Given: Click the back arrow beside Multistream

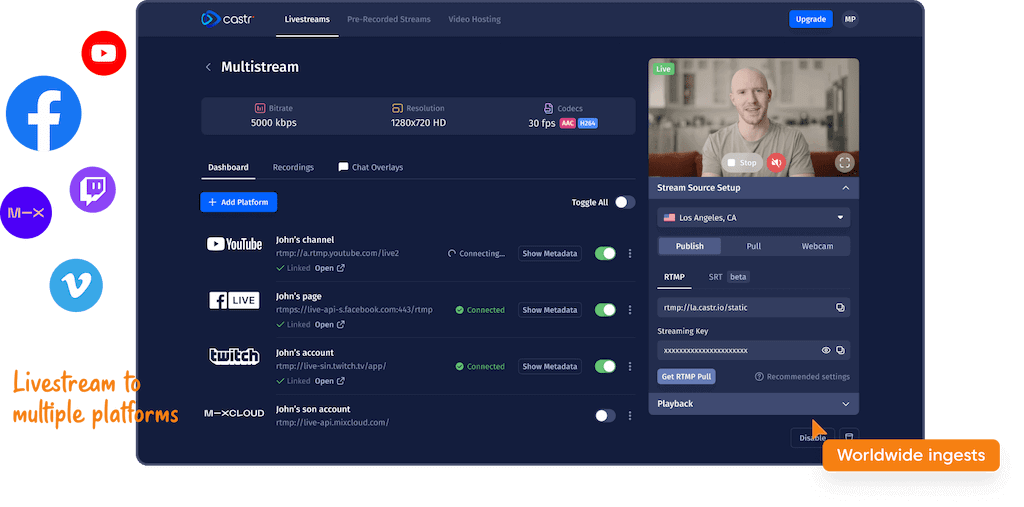Looking at the screenshot, I should coord(208,67).
